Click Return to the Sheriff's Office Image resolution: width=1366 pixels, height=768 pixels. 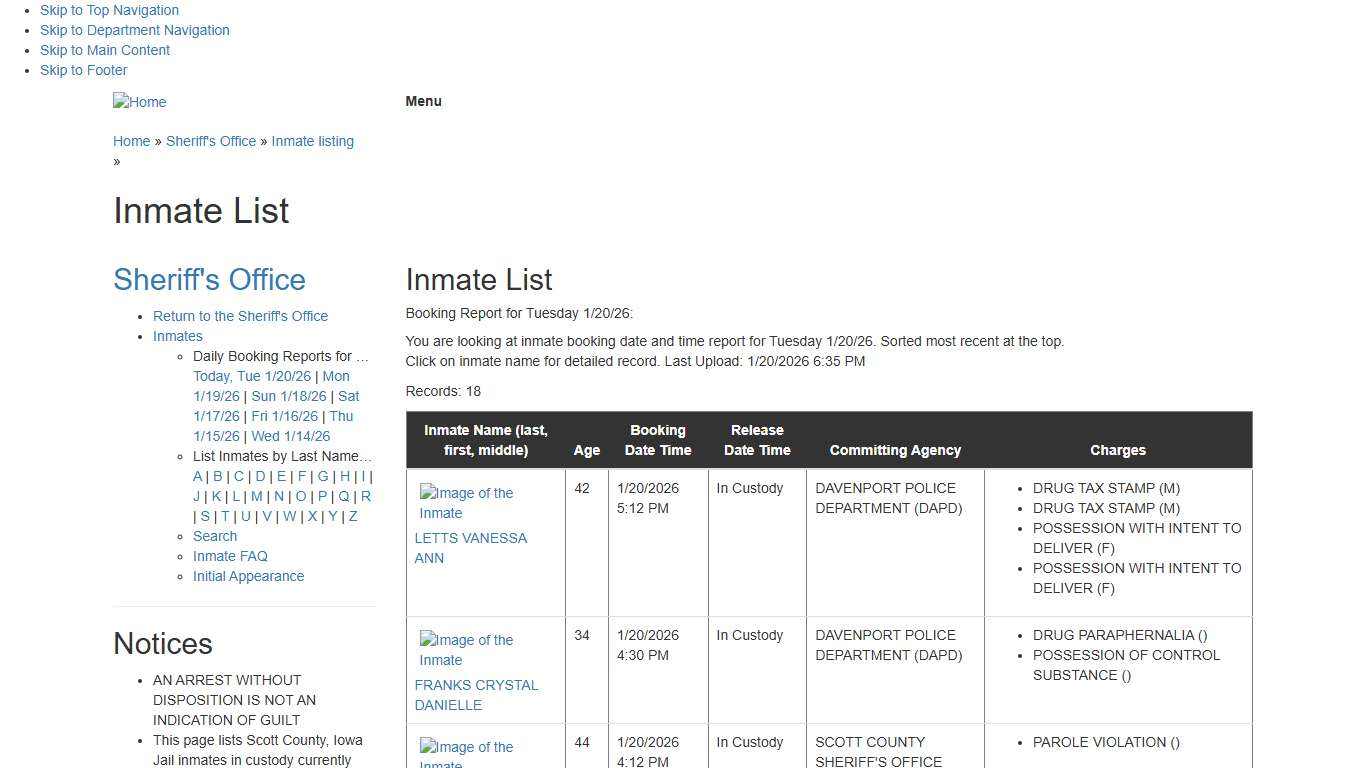click(x=240, y=316)
